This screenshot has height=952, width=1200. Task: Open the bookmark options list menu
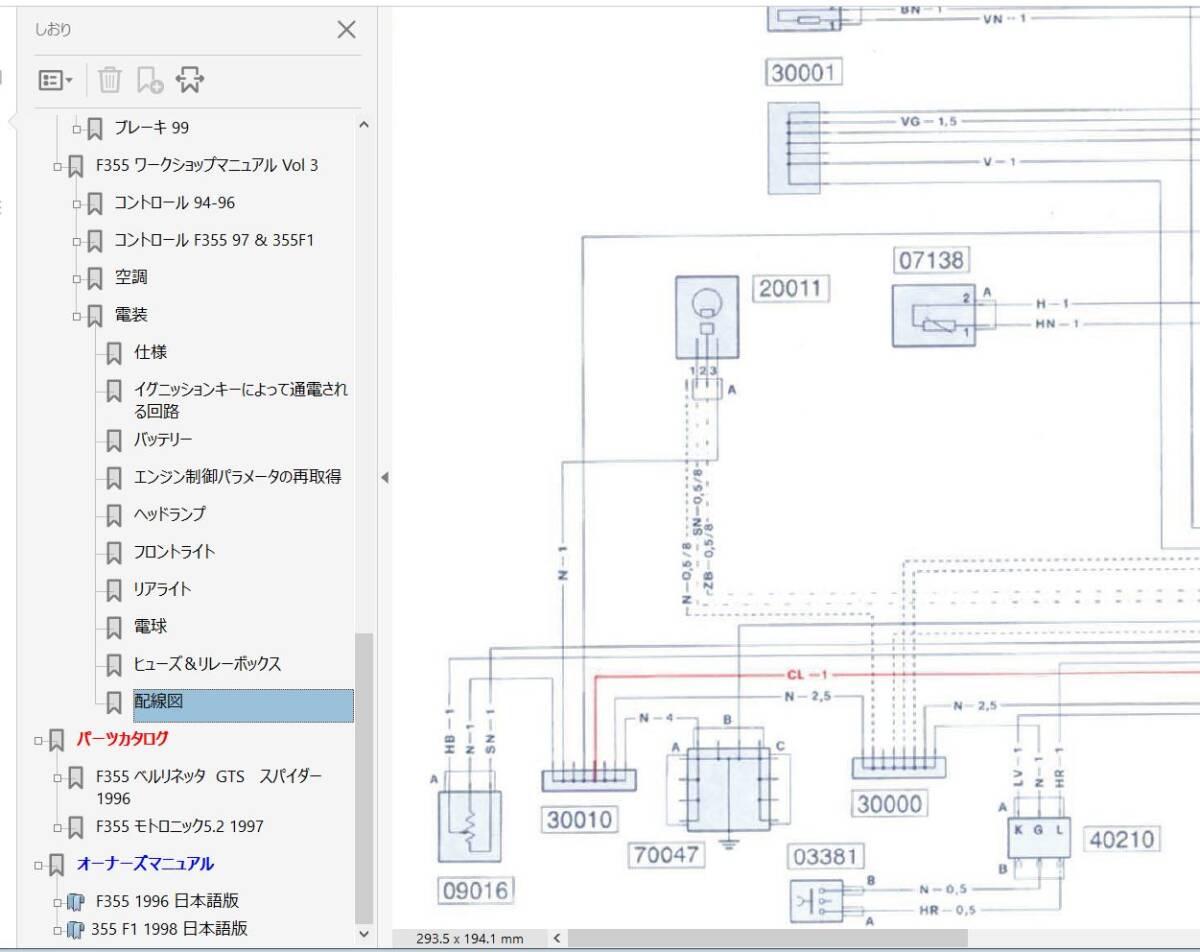click(55, 80)
